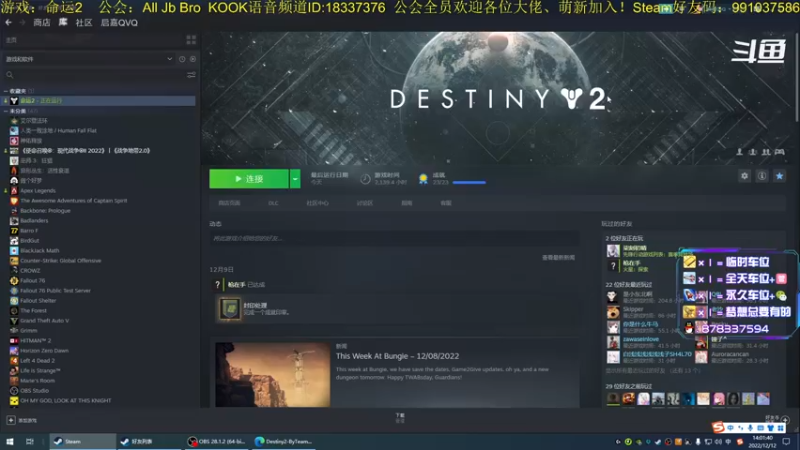Open Windows Task View icon

(x=30, y=442)
